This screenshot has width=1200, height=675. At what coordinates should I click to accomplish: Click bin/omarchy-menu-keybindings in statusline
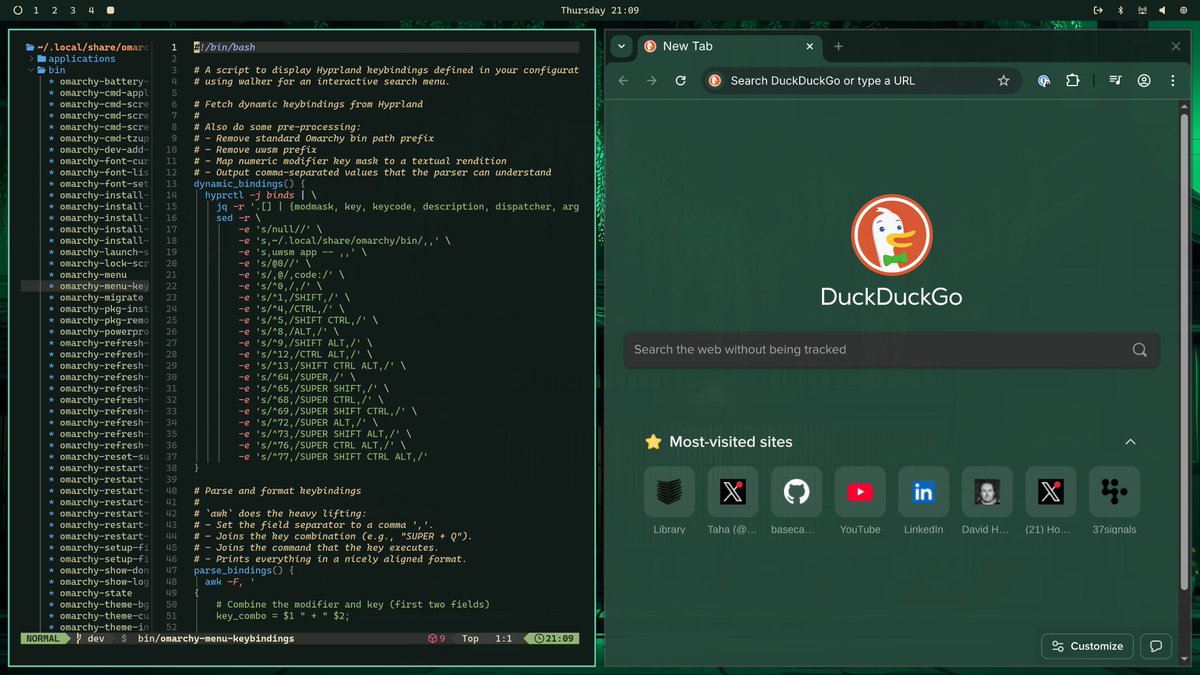click(x=215, y=638)
